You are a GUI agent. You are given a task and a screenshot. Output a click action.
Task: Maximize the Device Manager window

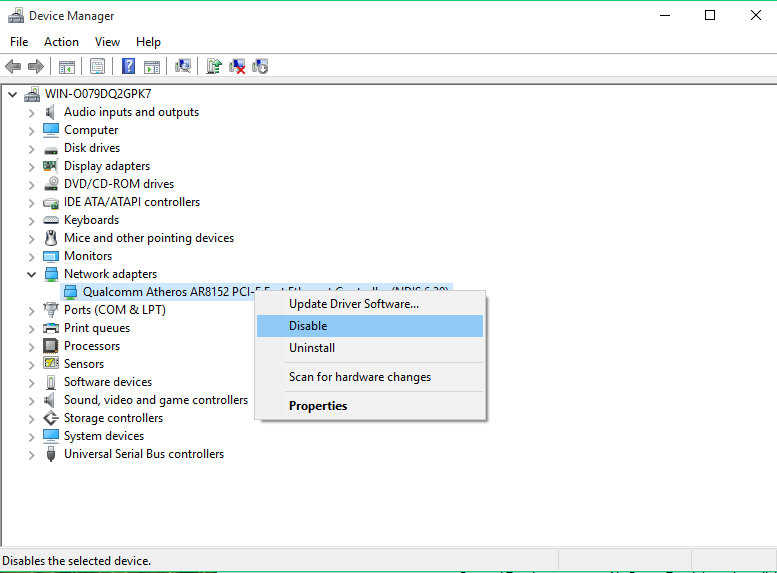710,15
